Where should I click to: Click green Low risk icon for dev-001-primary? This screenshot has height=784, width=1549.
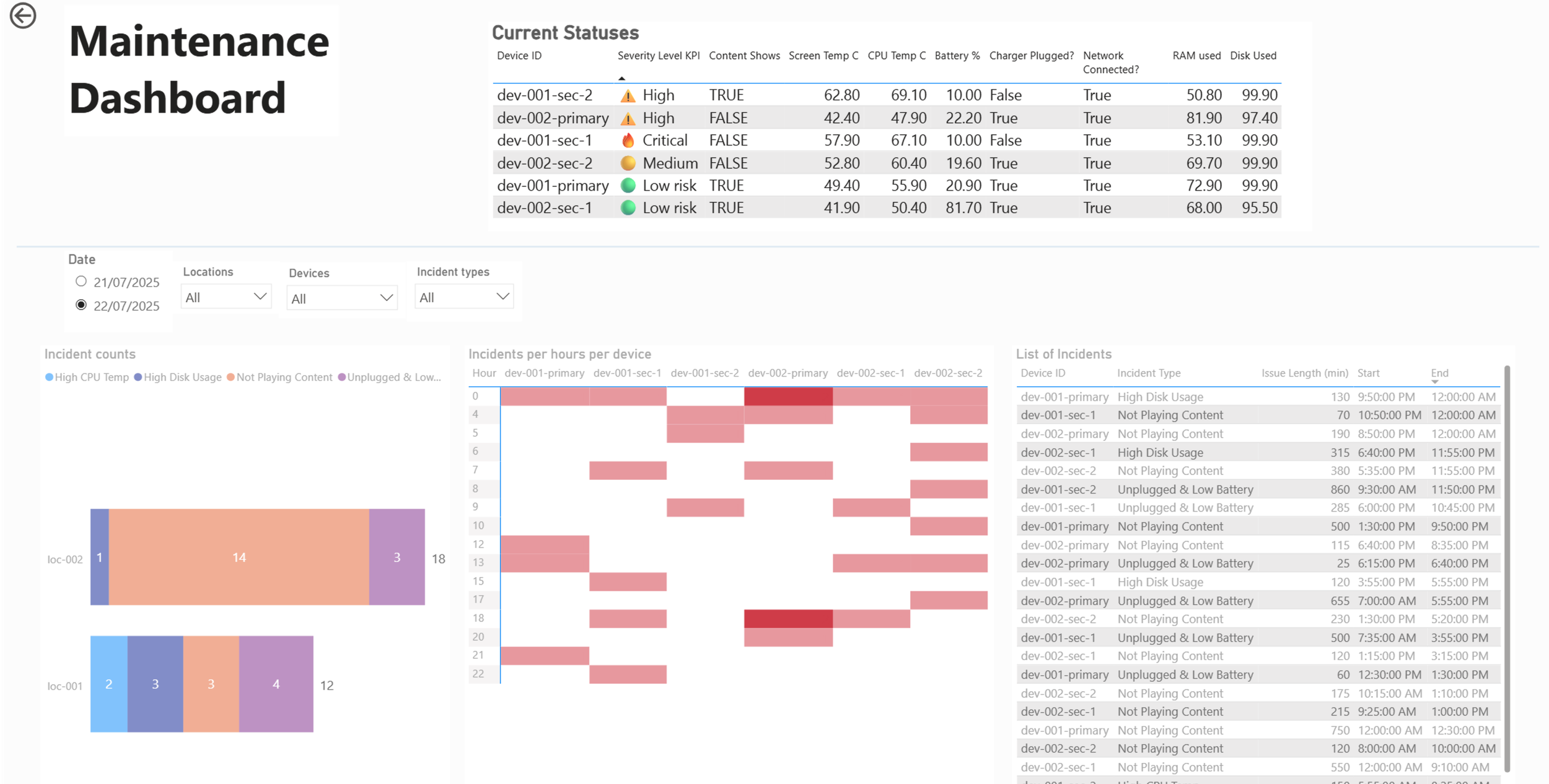coord(628,185)
